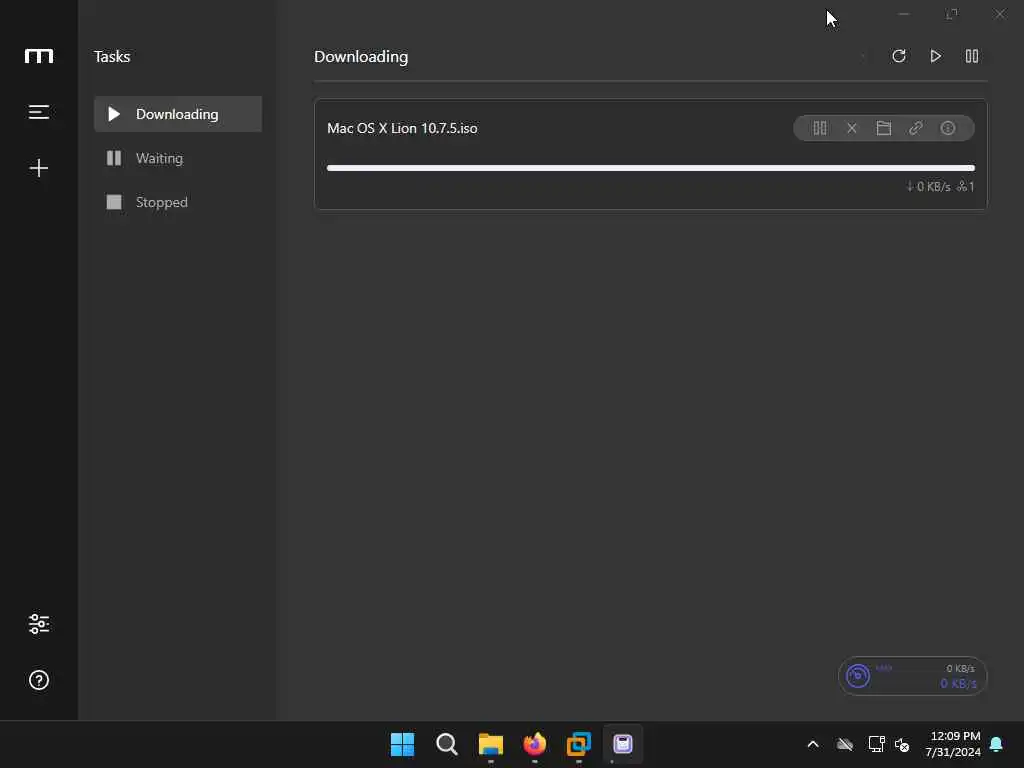Select the Stopped tasks tab

(x=178, y=202)
